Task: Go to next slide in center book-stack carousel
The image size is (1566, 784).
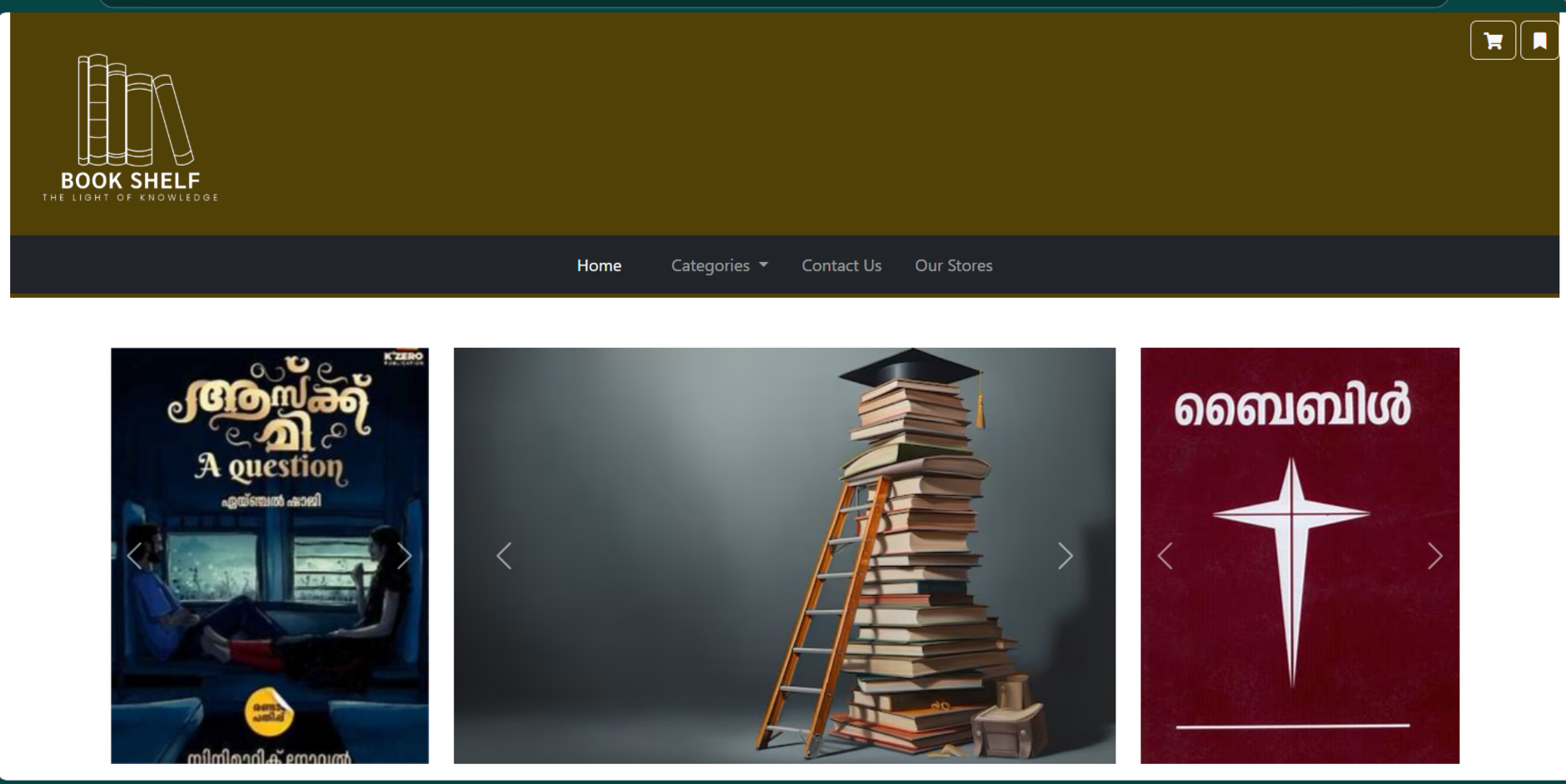Action: pyautogui.click(x=1065, y=556)
